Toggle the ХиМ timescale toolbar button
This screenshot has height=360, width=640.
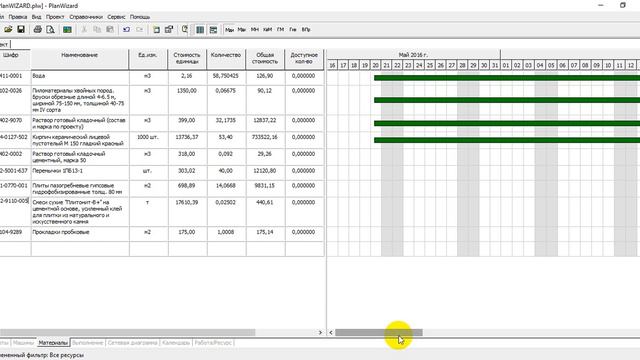pyautogui.click(x=267, y=29)
